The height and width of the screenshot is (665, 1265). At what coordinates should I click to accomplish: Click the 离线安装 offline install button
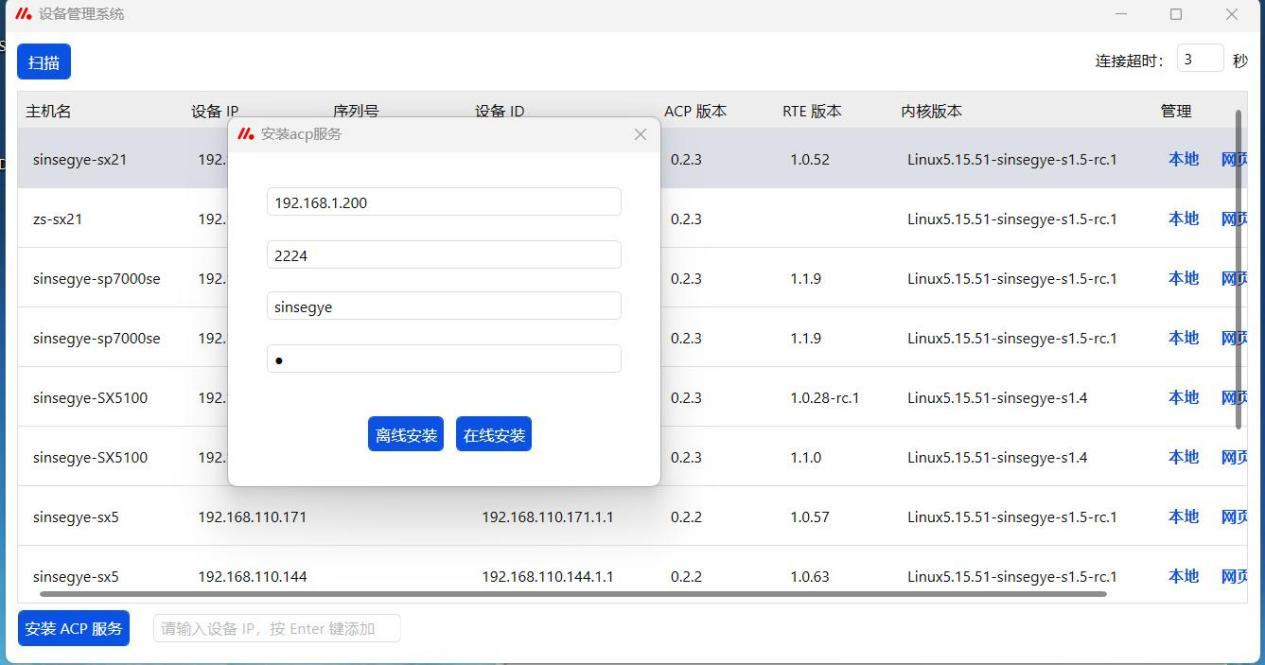406,435
